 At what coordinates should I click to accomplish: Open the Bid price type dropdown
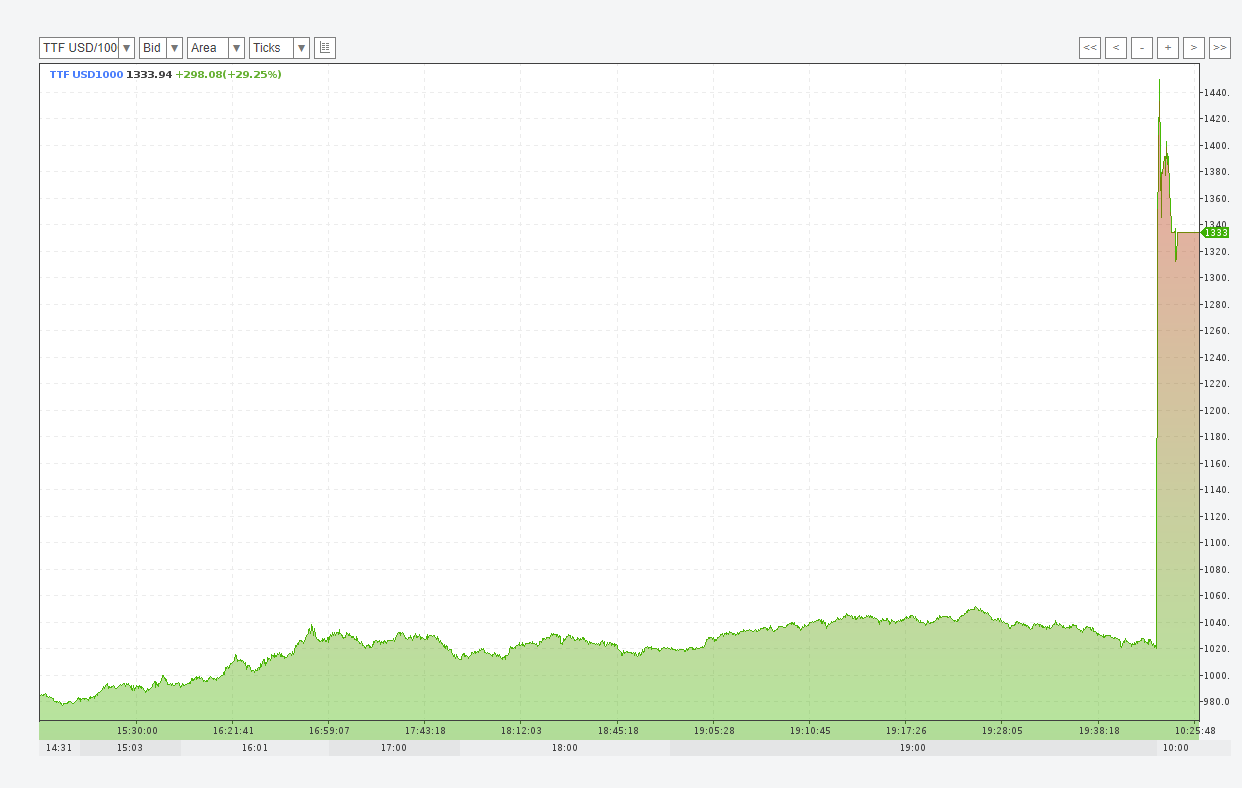tap(161, 48)
